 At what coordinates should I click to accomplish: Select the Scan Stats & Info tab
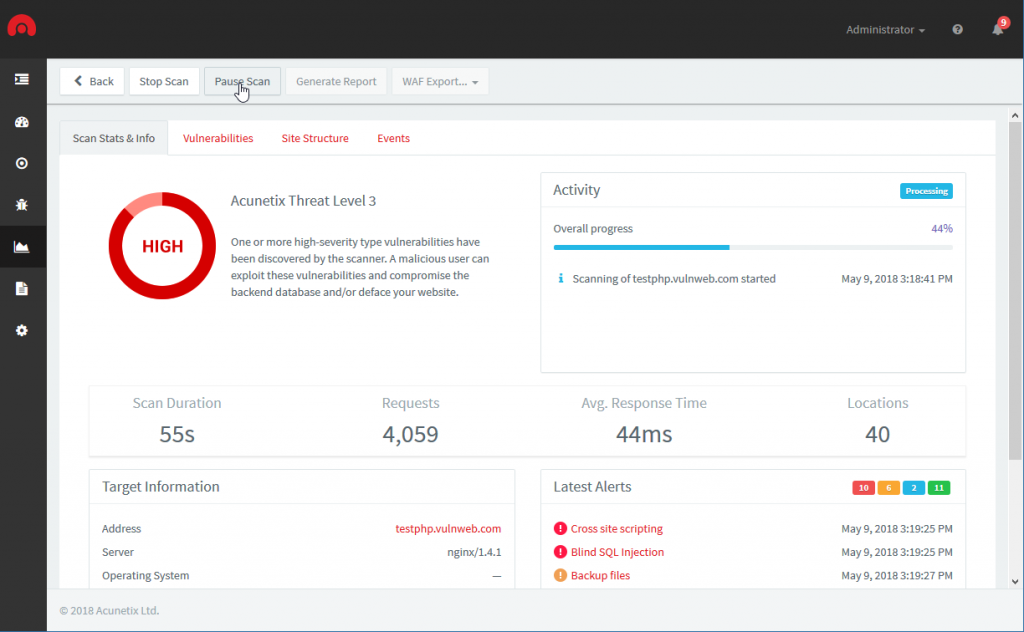coord(114,138)
